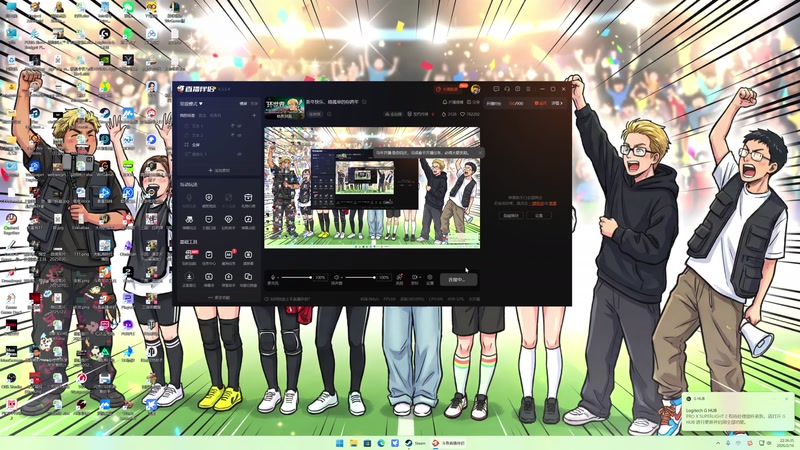The image size is (800, 450).
Task: Click 添加素材 to add a source
Action: (x=219, y=170)
